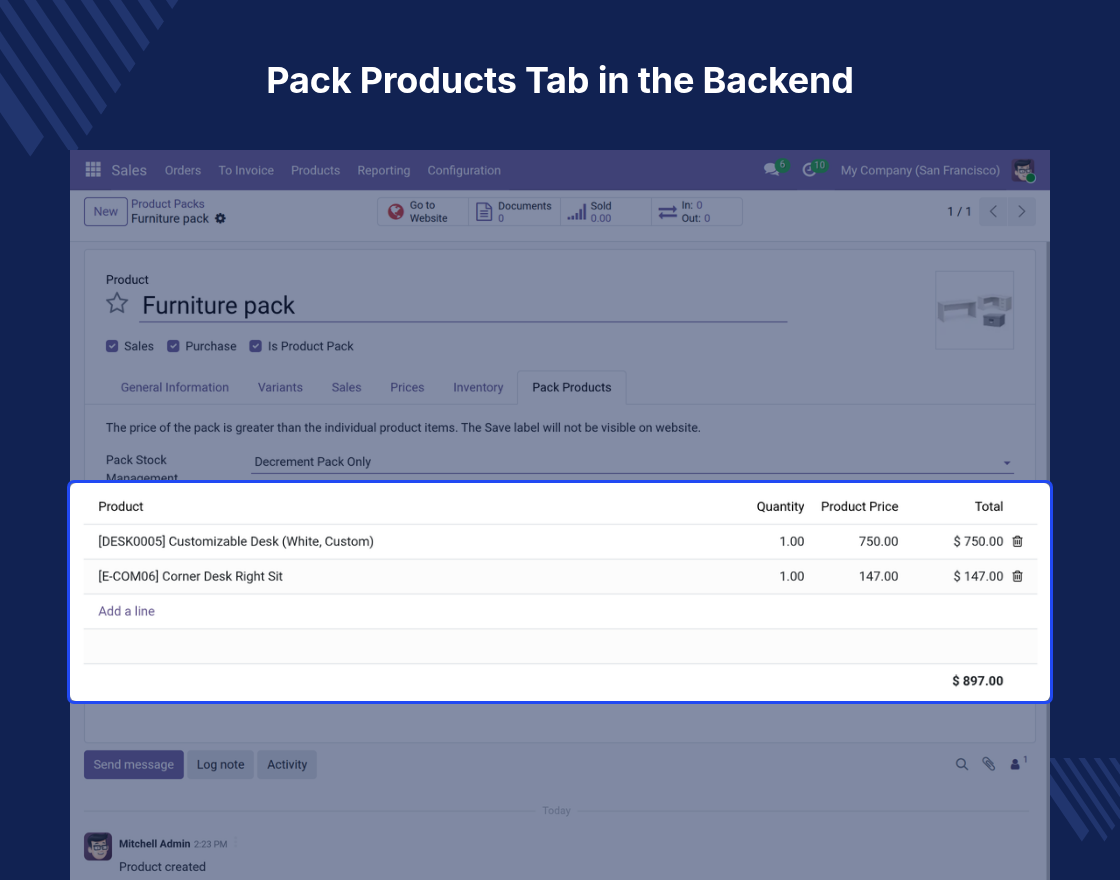Open the Orders menu
Viewport: 1120px width, 880px height.
point(183,170)
